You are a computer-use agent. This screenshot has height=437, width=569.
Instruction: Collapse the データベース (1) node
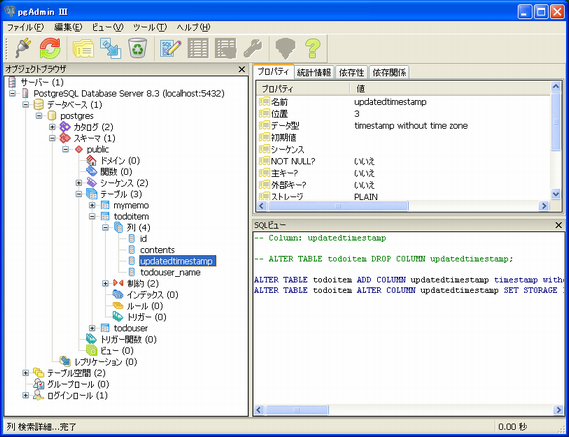click(25, 105)
